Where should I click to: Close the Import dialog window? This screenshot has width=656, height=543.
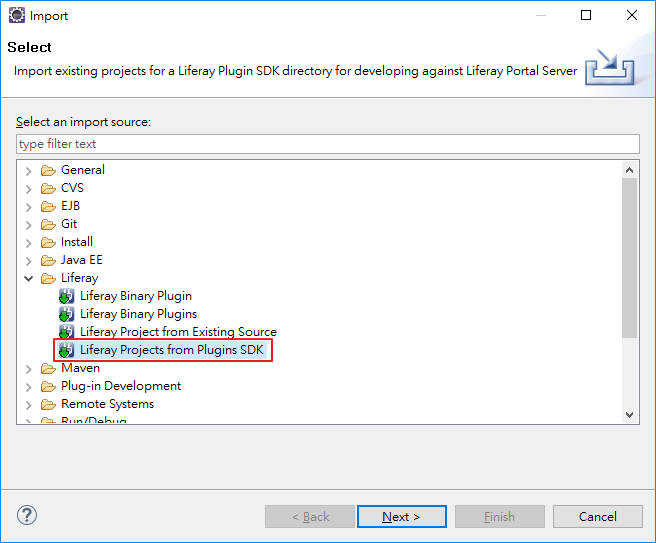[632, 15]
